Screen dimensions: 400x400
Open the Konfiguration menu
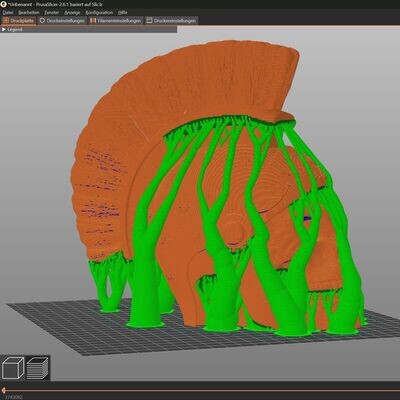(99, 12)
